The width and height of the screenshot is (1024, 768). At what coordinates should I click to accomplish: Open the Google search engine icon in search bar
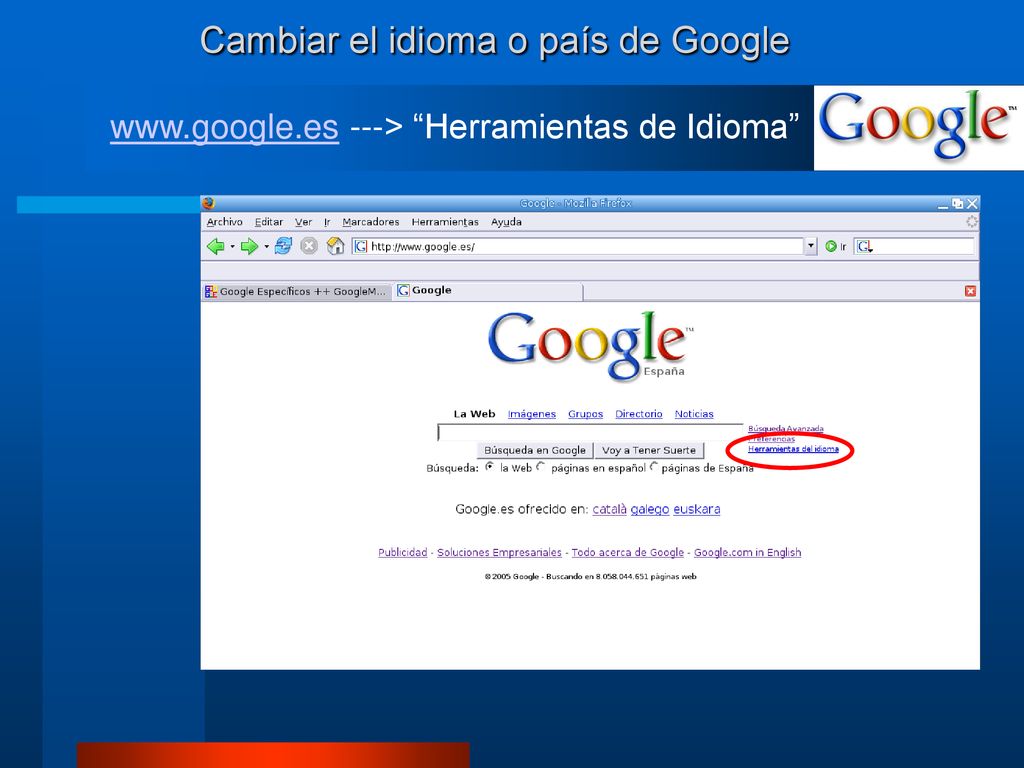click(x=865, y=246)
